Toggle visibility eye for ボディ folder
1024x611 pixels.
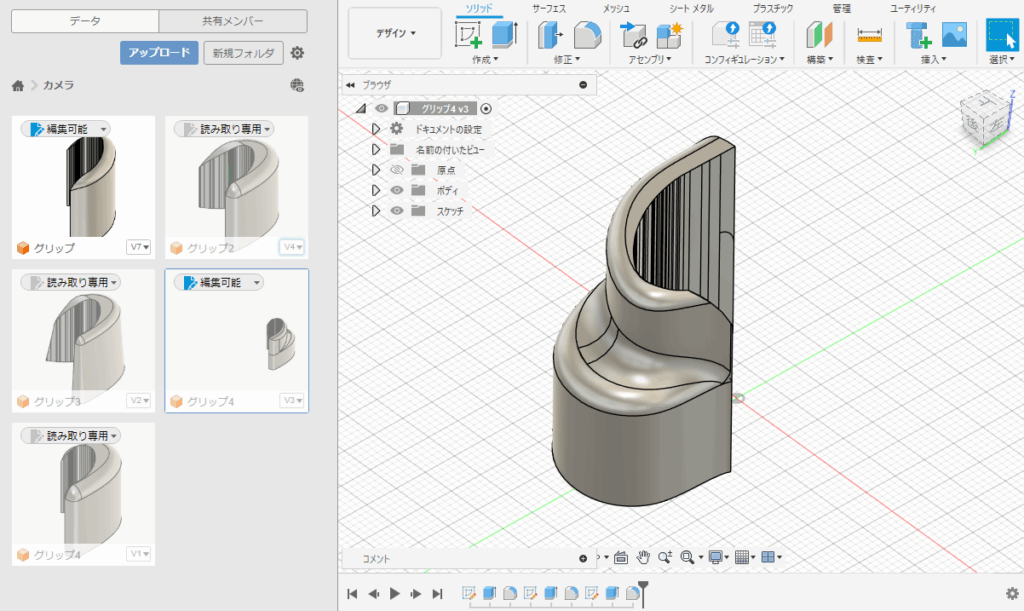click(x=397, y=190)
